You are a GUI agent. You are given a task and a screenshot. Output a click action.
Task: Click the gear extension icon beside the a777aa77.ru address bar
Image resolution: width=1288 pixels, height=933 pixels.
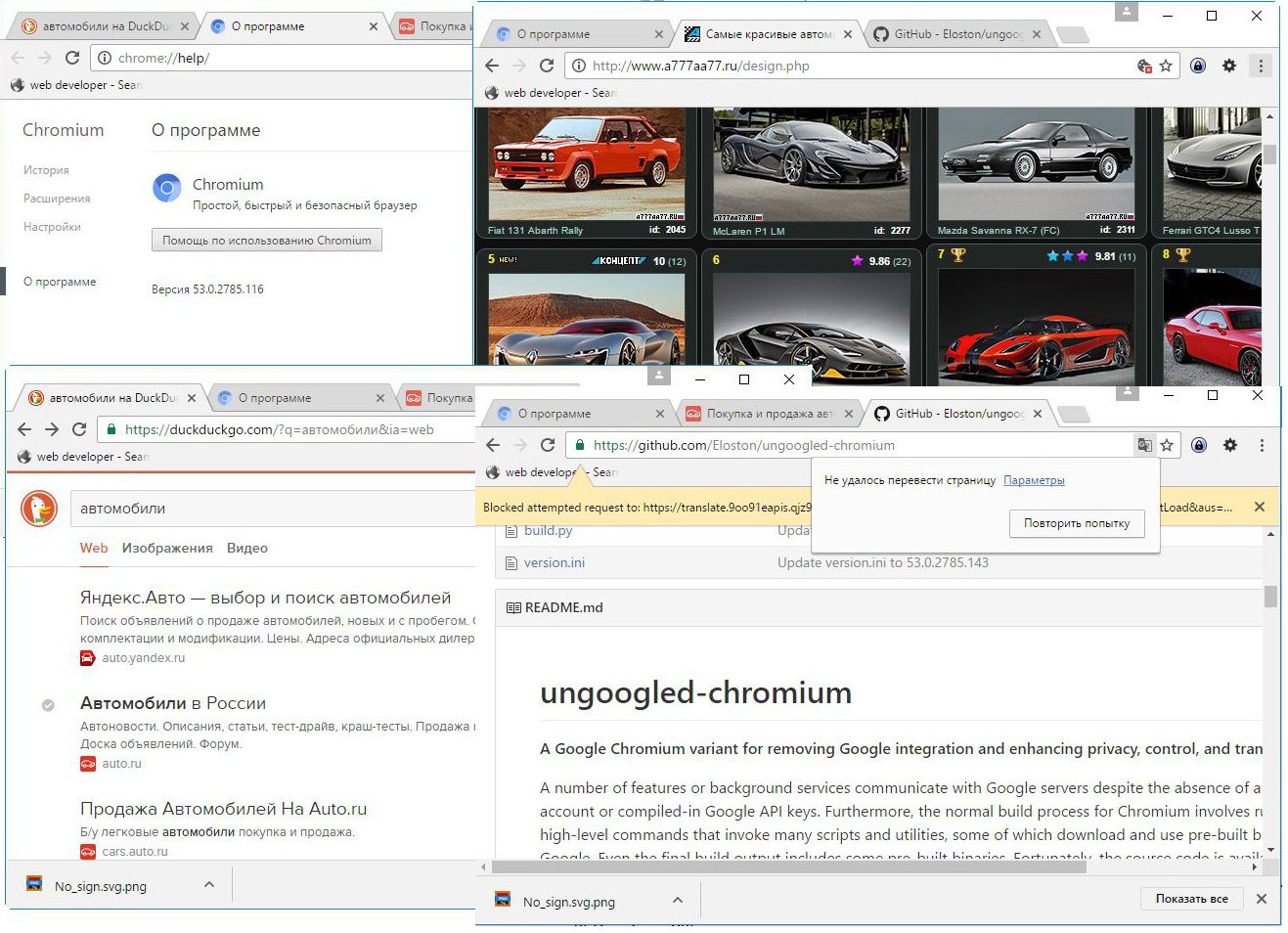(1229, 66)
